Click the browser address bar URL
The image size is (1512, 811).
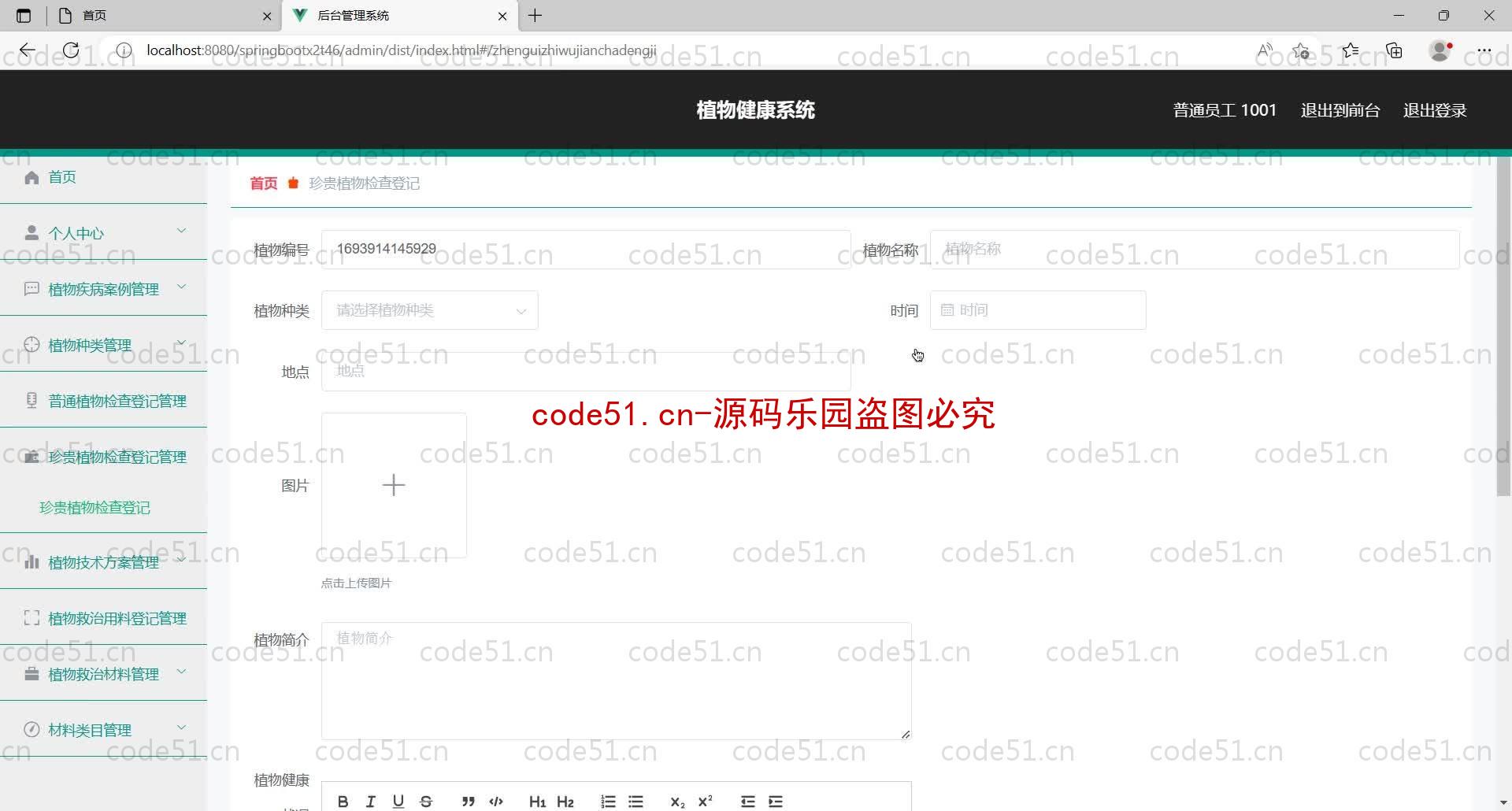(402, 50)
